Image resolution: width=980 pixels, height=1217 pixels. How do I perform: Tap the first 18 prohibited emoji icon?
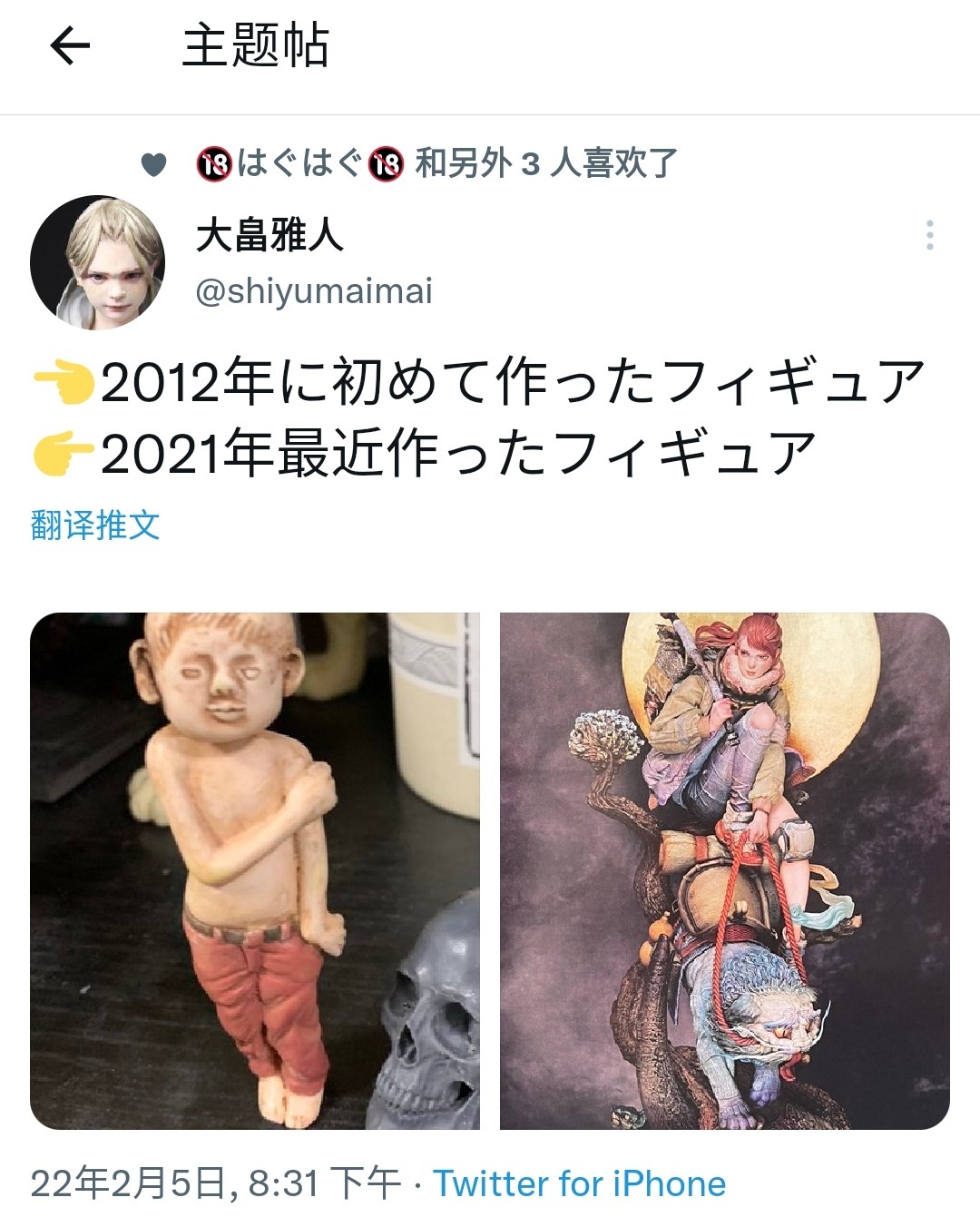214,164
